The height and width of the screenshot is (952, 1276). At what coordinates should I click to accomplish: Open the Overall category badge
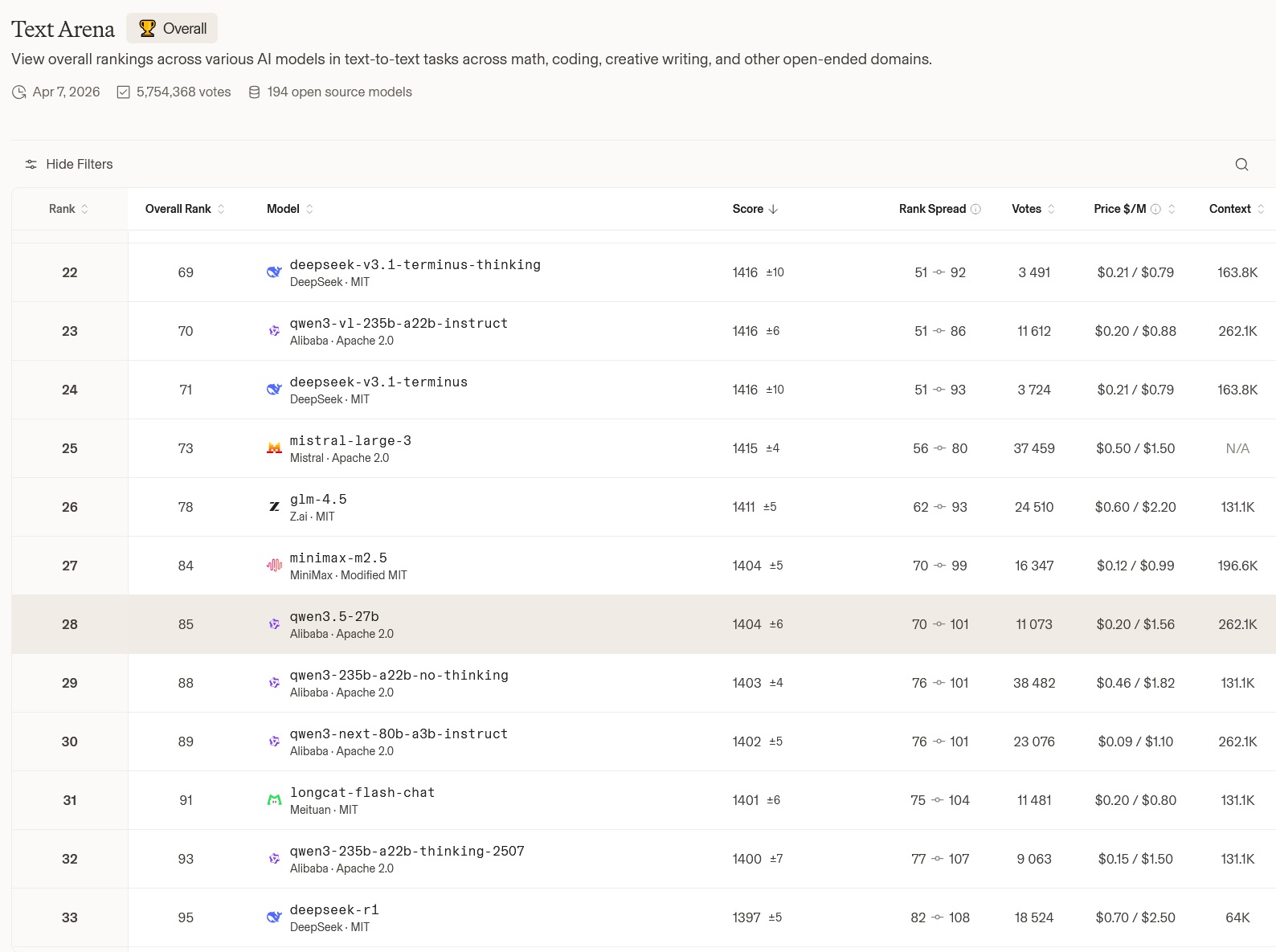point(172,29)
